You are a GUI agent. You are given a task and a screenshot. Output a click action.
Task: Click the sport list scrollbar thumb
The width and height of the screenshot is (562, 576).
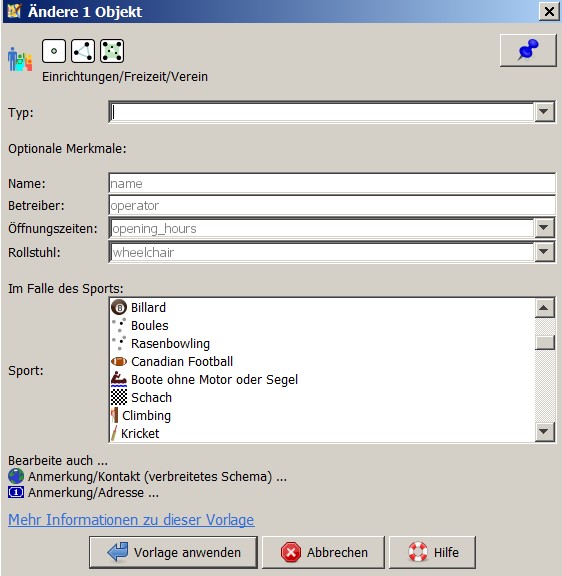544,342
